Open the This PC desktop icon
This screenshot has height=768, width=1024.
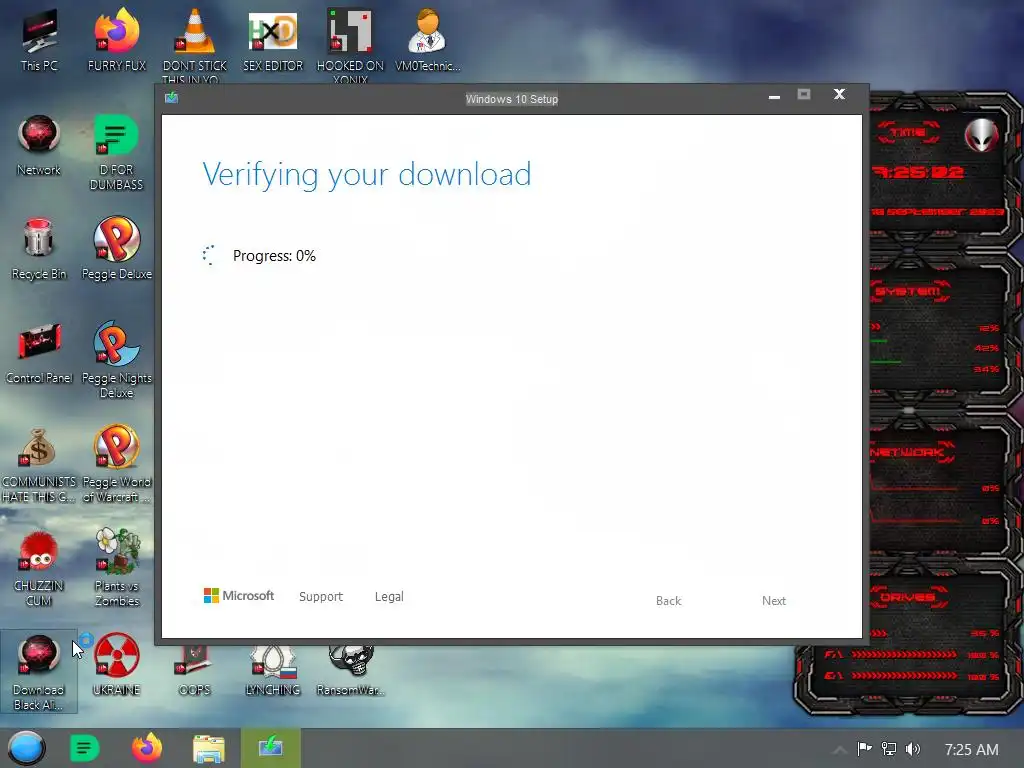point(39,39)
